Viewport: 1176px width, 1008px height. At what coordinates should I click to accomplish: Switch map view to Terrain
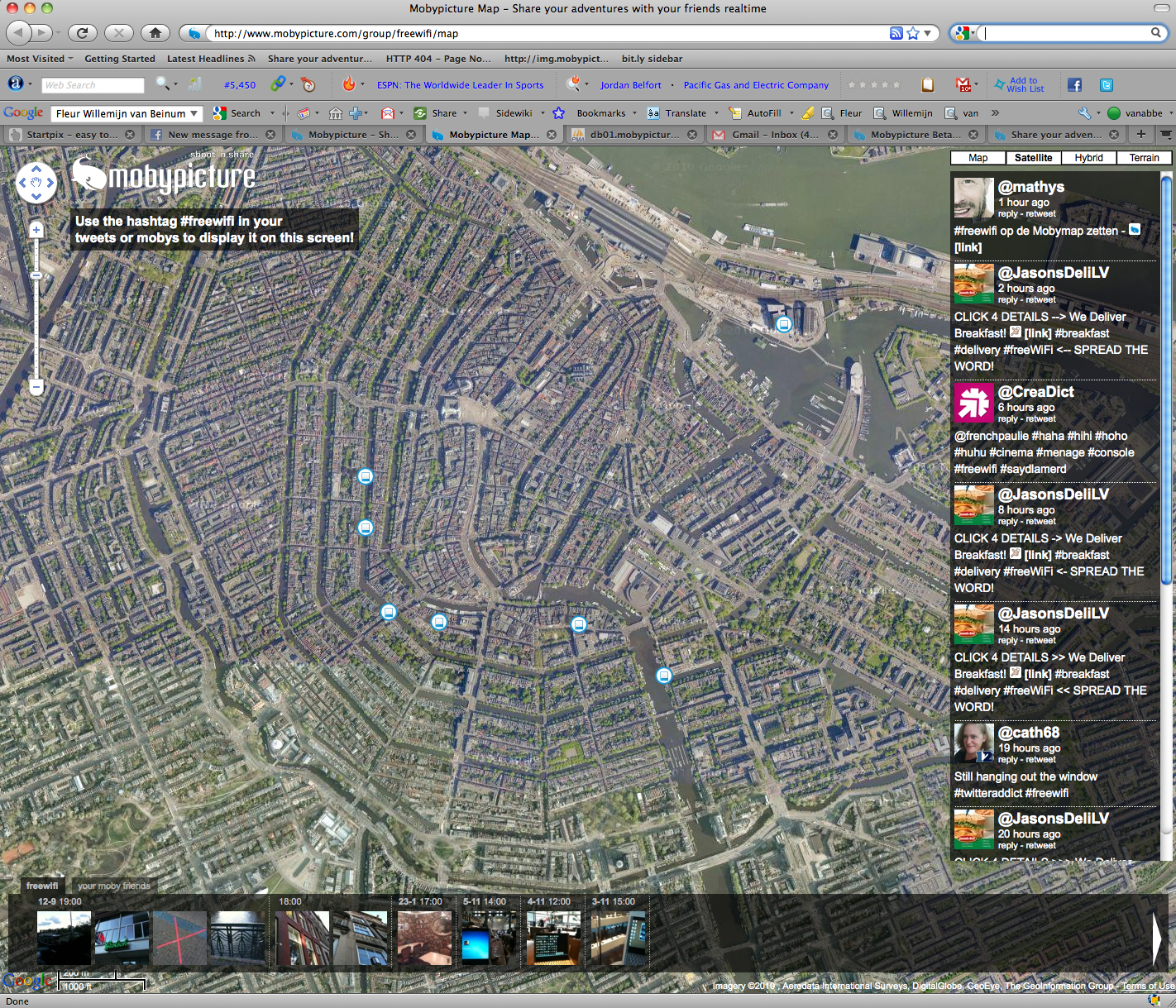click(x=1144, y=158)
